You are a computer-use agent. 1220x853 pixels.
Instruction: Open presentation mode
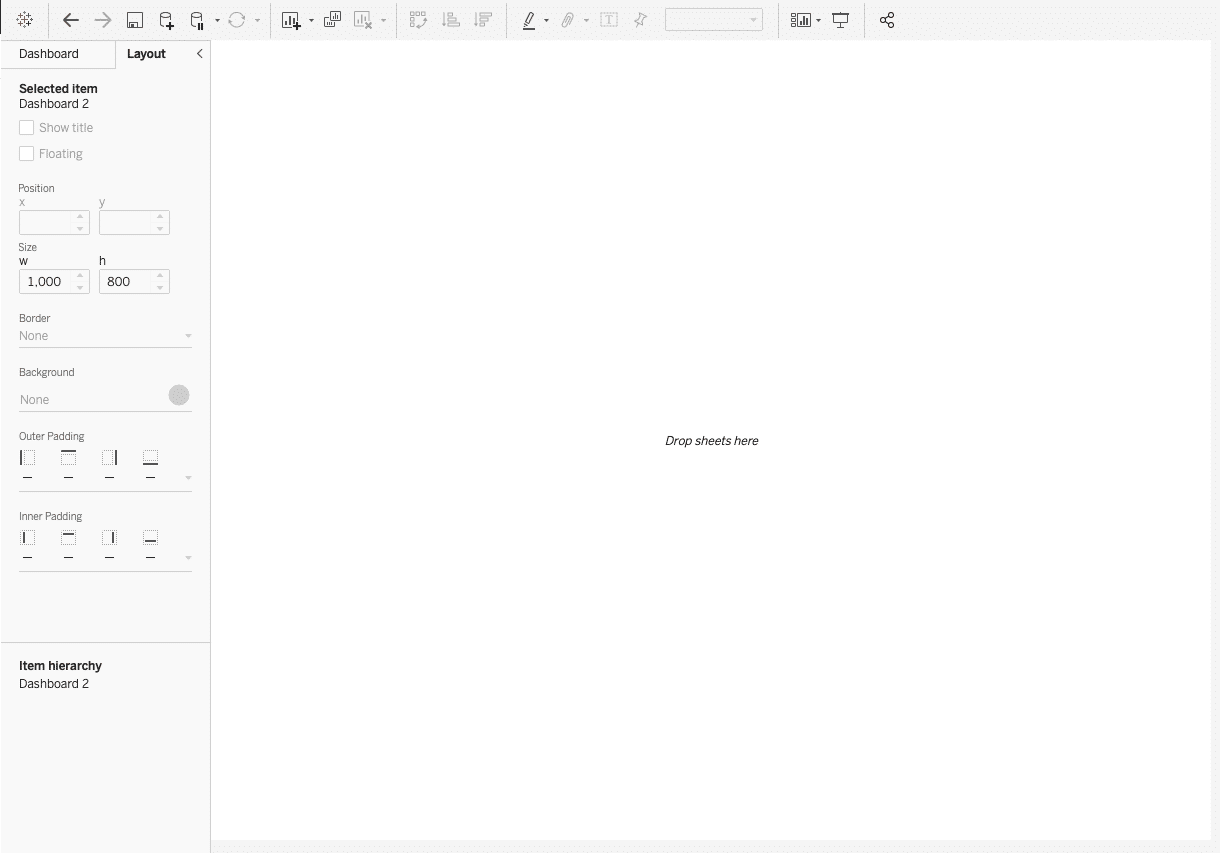click(x=841, y=20)
